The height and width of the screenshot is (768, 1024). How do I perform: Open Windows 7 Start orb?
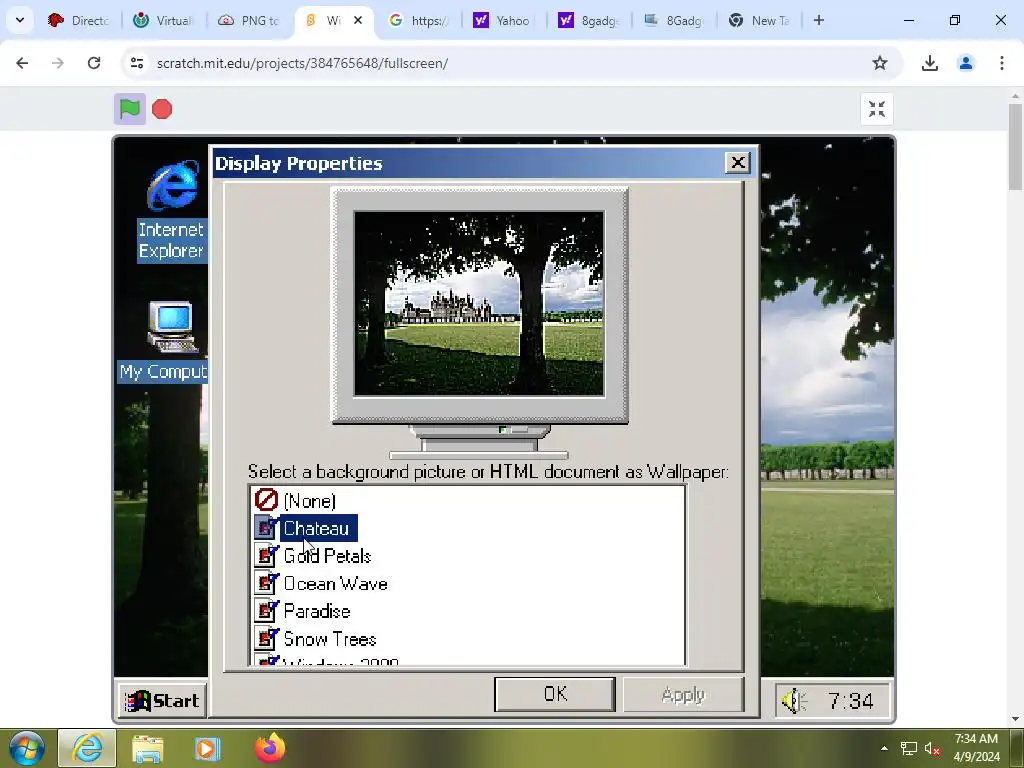pyautogui.click(x=26, y=748)
